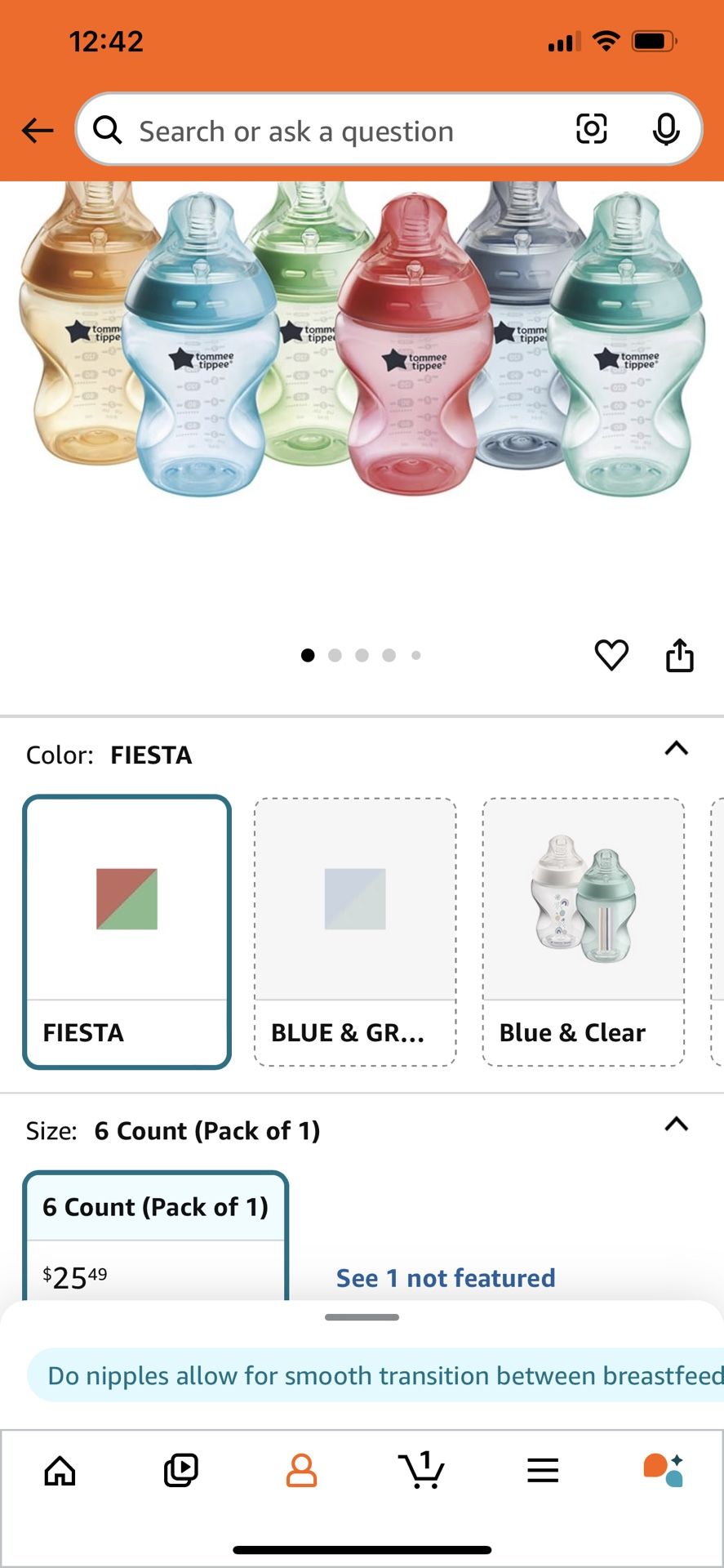Screen dimensions: 724x1568
Task: Open the cart icon
Action: [x=422, y=1471]
